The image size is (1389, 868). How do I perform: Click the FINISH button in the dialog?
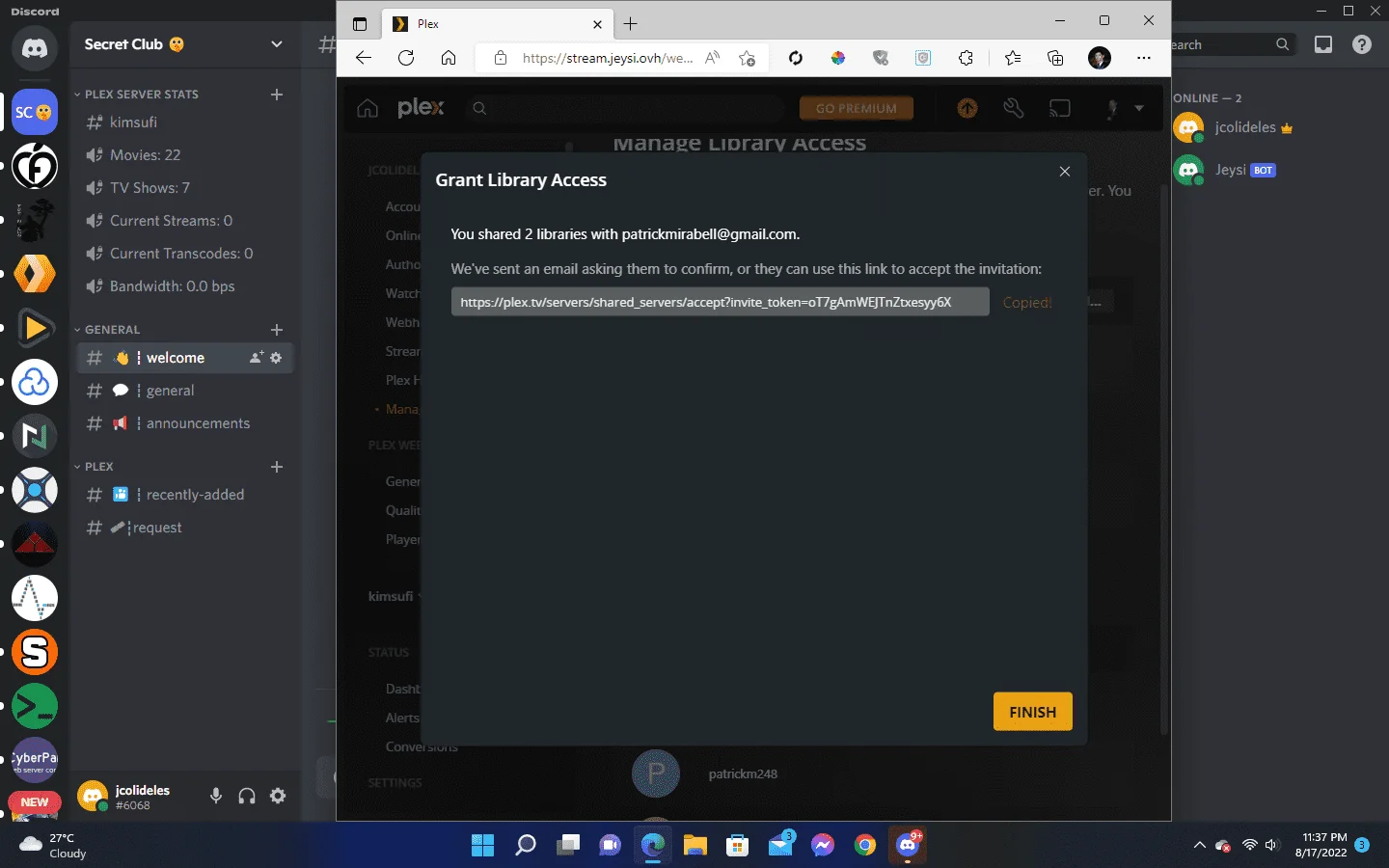tap(1032, 712)
